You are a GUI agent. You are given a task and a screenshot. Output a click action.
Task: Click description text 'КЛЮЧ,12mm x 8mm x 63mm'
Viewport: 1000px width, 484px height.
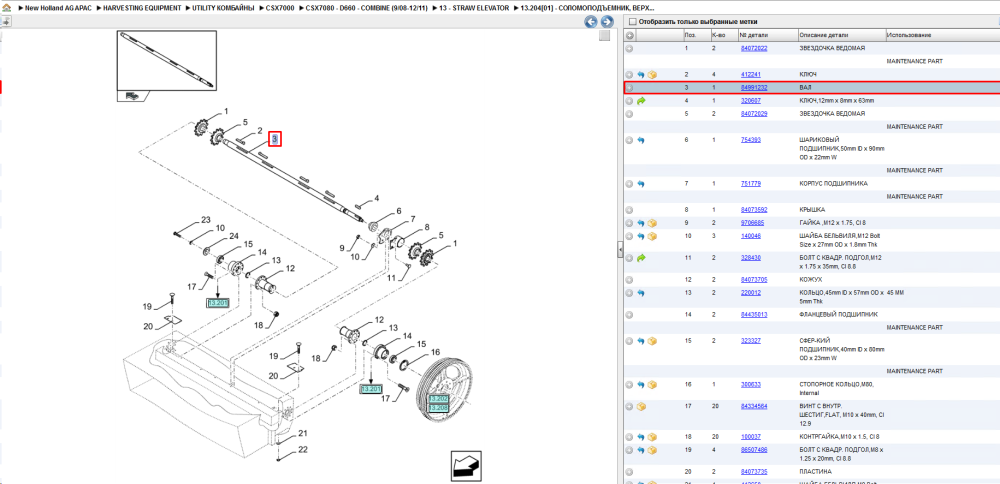click(x=836, y=101)
